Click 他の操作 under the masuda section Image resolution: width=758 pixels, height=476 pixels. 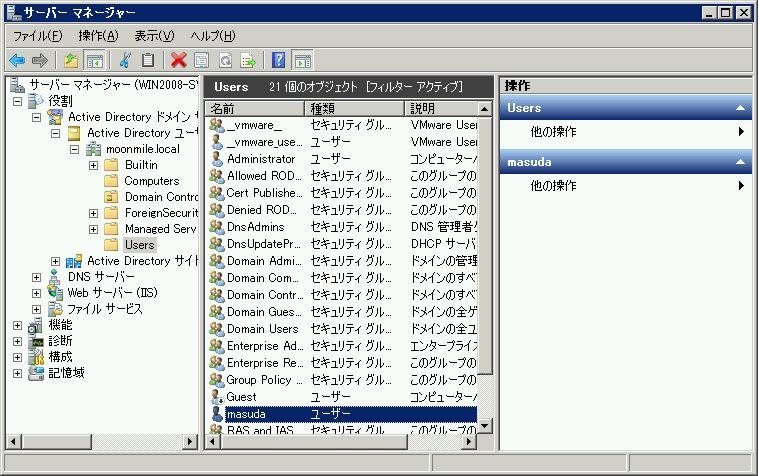point(553,186)
